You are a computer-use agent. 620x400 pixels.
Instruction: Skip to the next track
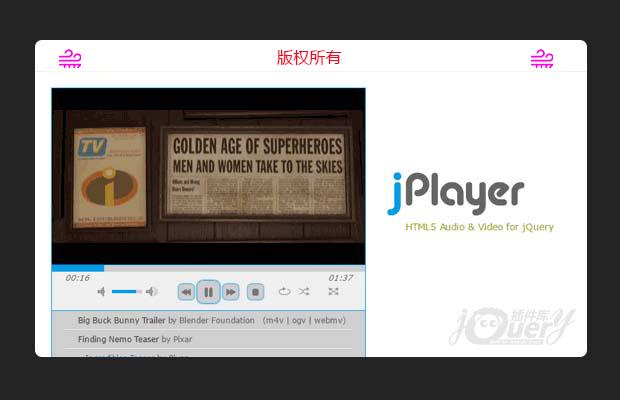pyautogui.click(x=231, y=292)
